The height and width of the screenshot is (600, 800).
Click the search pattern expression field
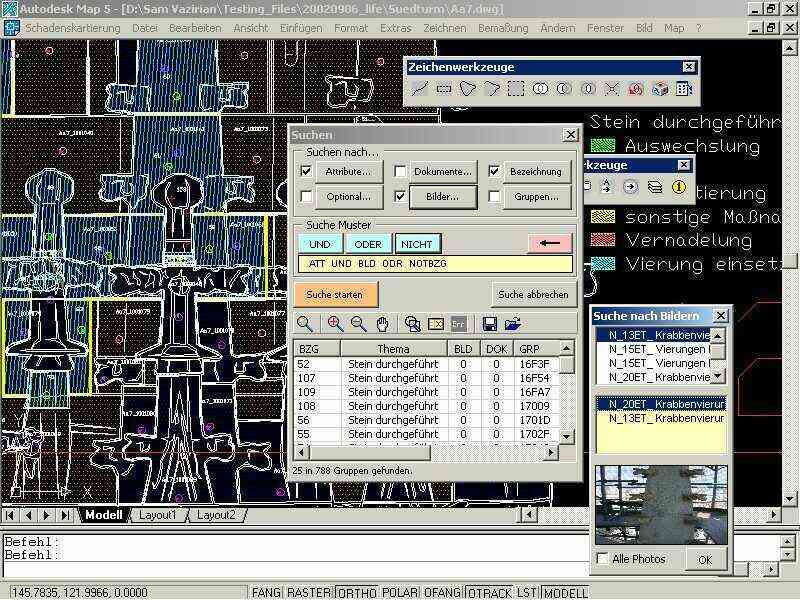point(435,264)
